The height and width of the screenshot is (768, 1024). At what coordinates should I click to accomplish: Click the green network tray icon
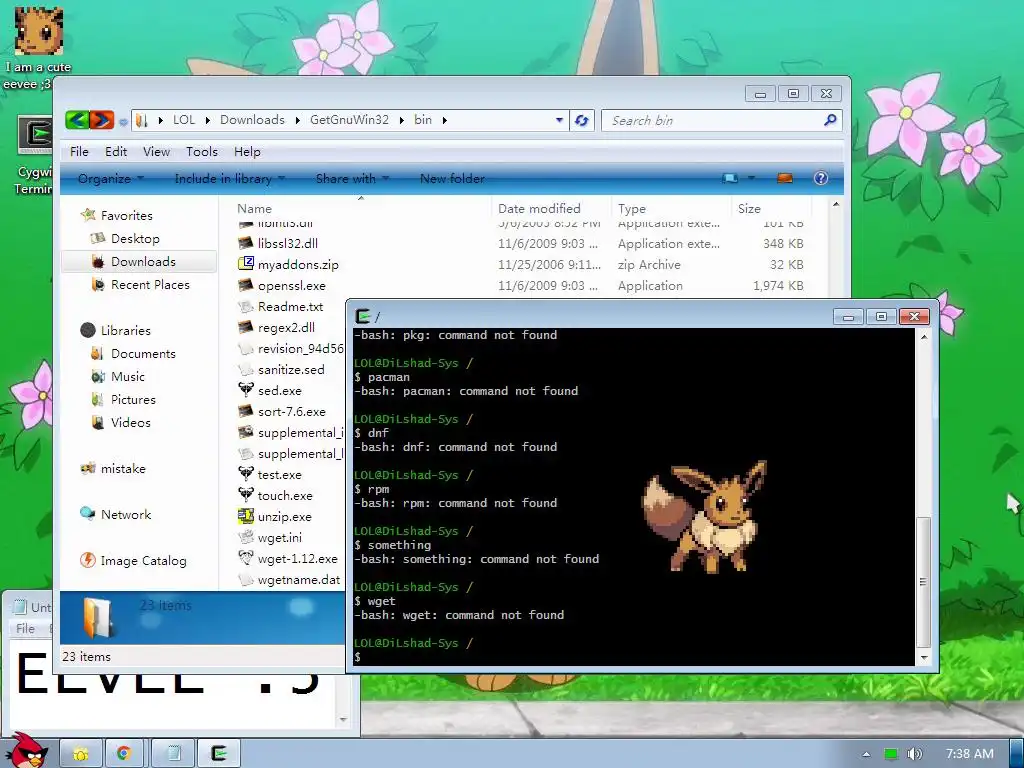(x=891, y=754)
